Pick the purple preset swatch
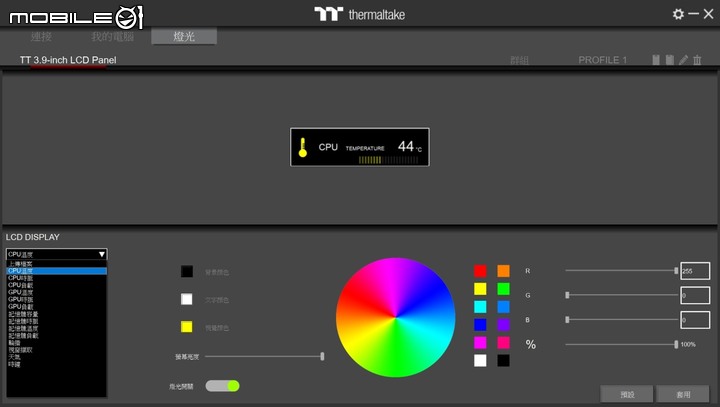 point(503,324)
